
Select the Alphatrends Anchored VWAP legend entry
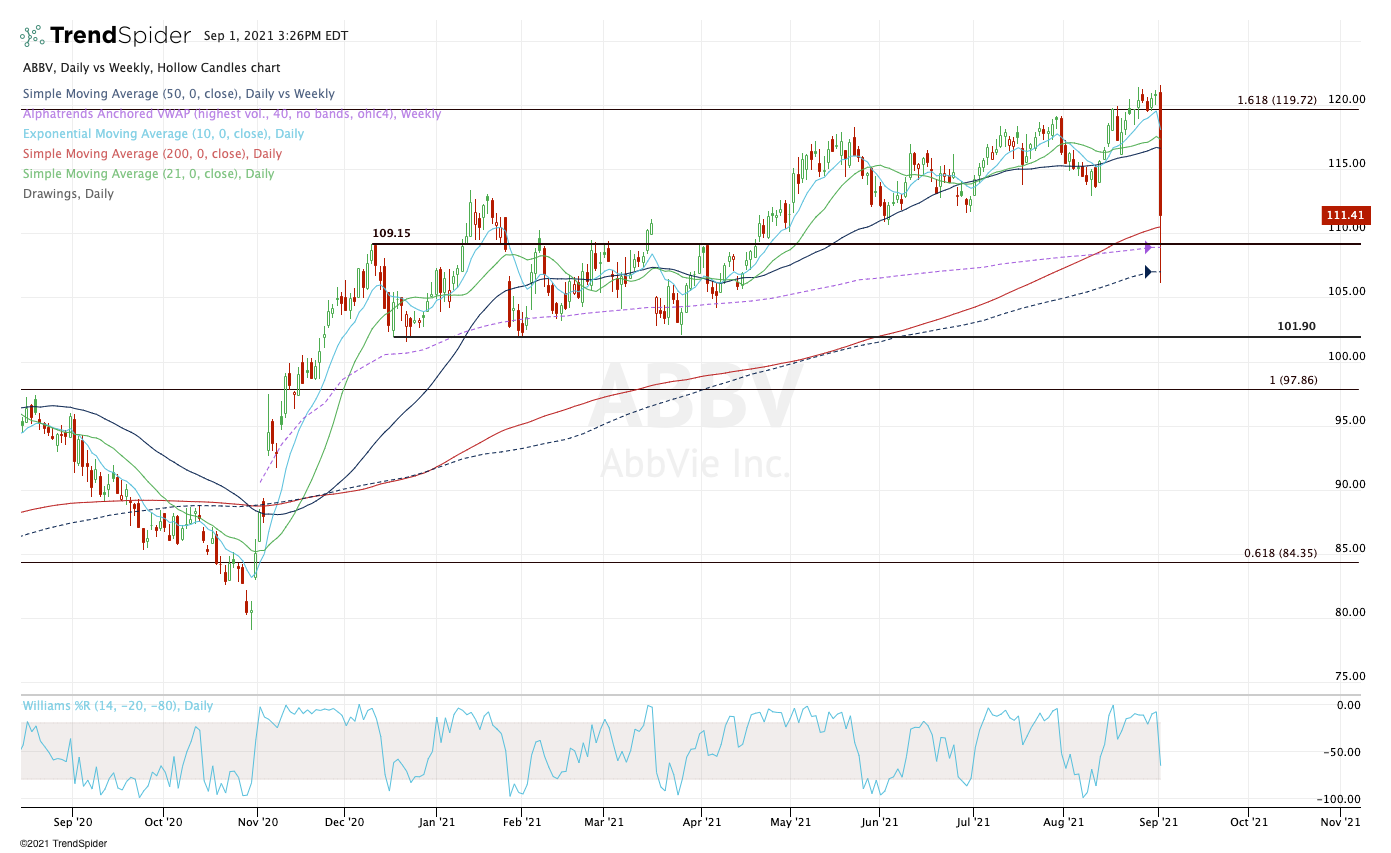[x=231, y=114]
